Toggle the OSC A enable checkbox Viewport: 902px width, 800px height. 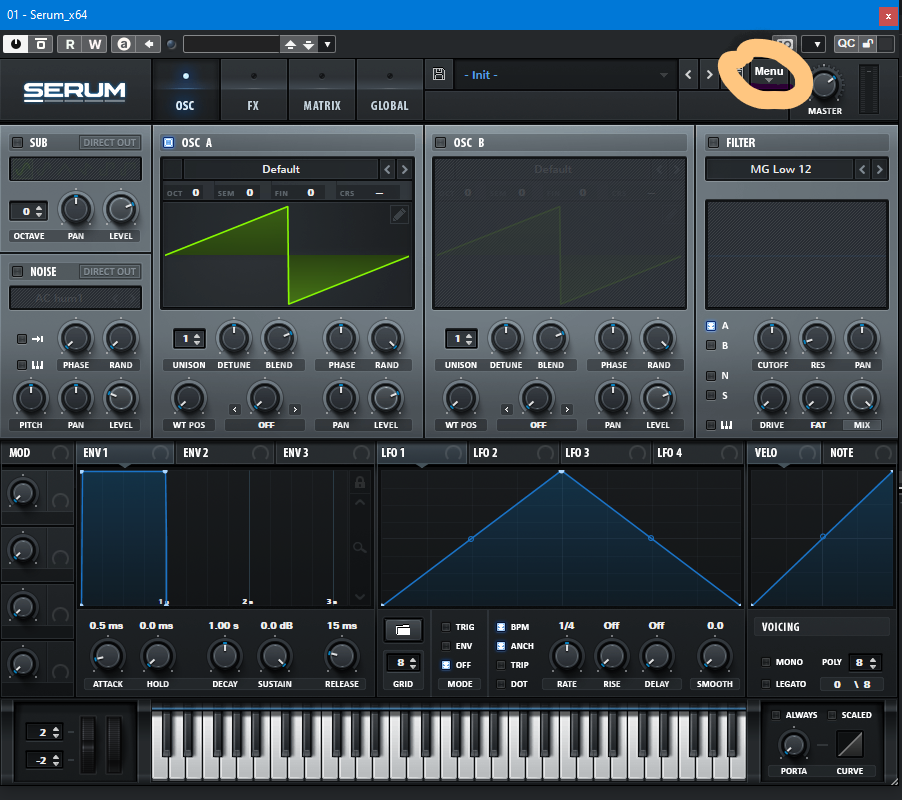click(169, 142)
